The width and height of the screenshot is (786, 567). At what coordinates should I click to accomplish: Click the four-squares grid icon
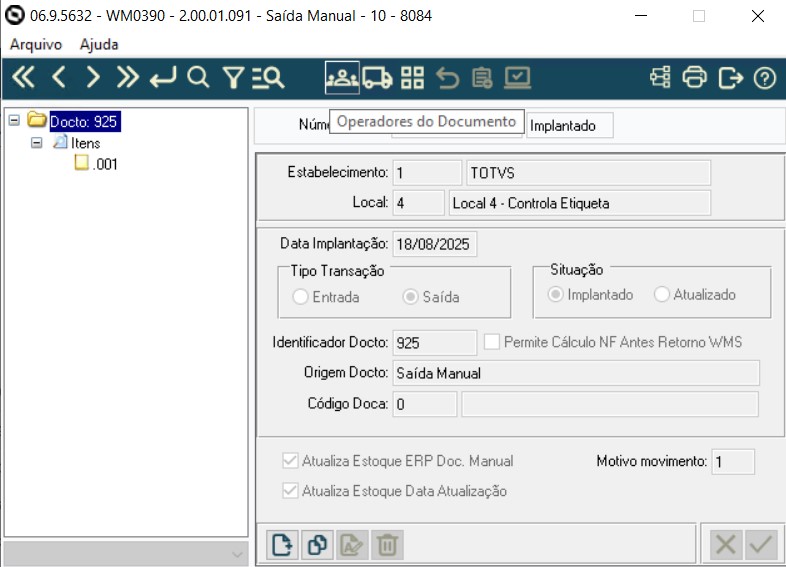(412, 78)
